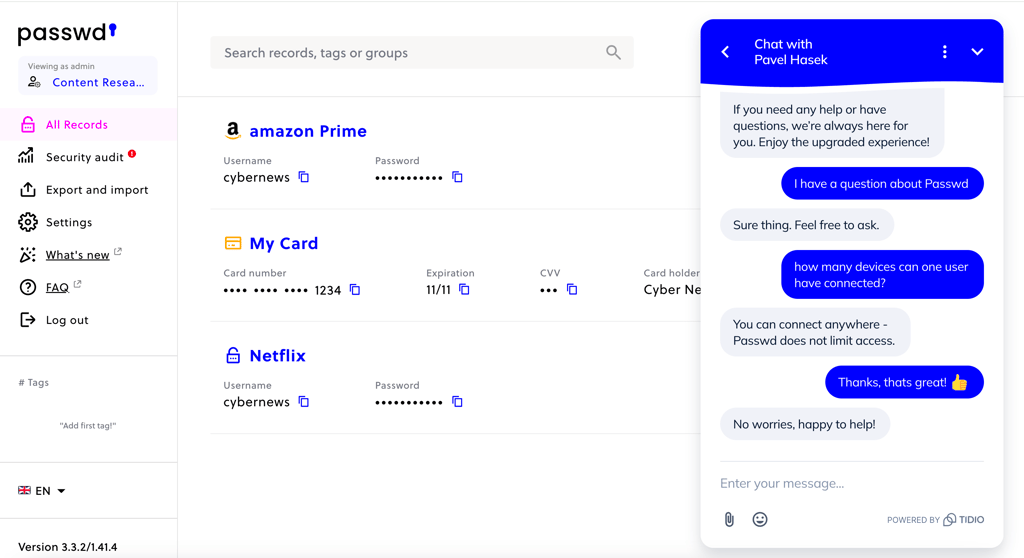Copy the card expiration 11/11
The width and height of the screenshot is (1024, 558).
[464, 289]
